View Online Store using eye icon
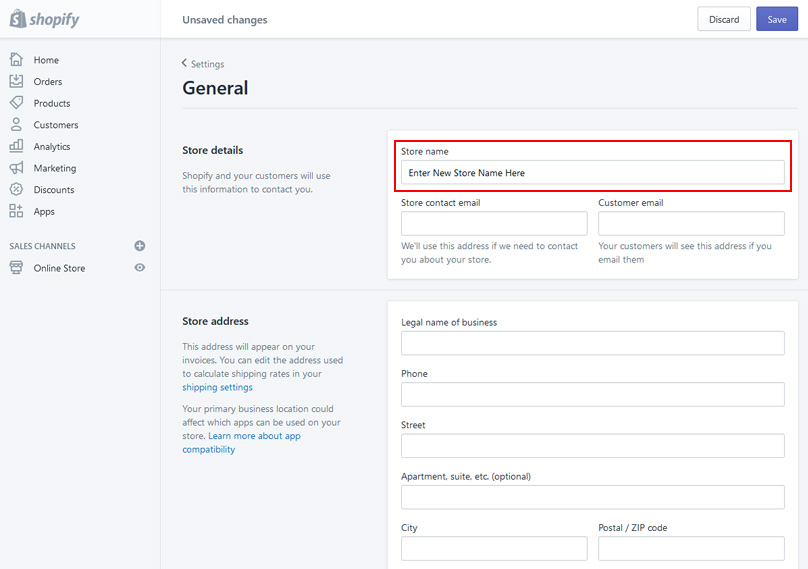The image size is (808, 569). click(x=140, y=268)
